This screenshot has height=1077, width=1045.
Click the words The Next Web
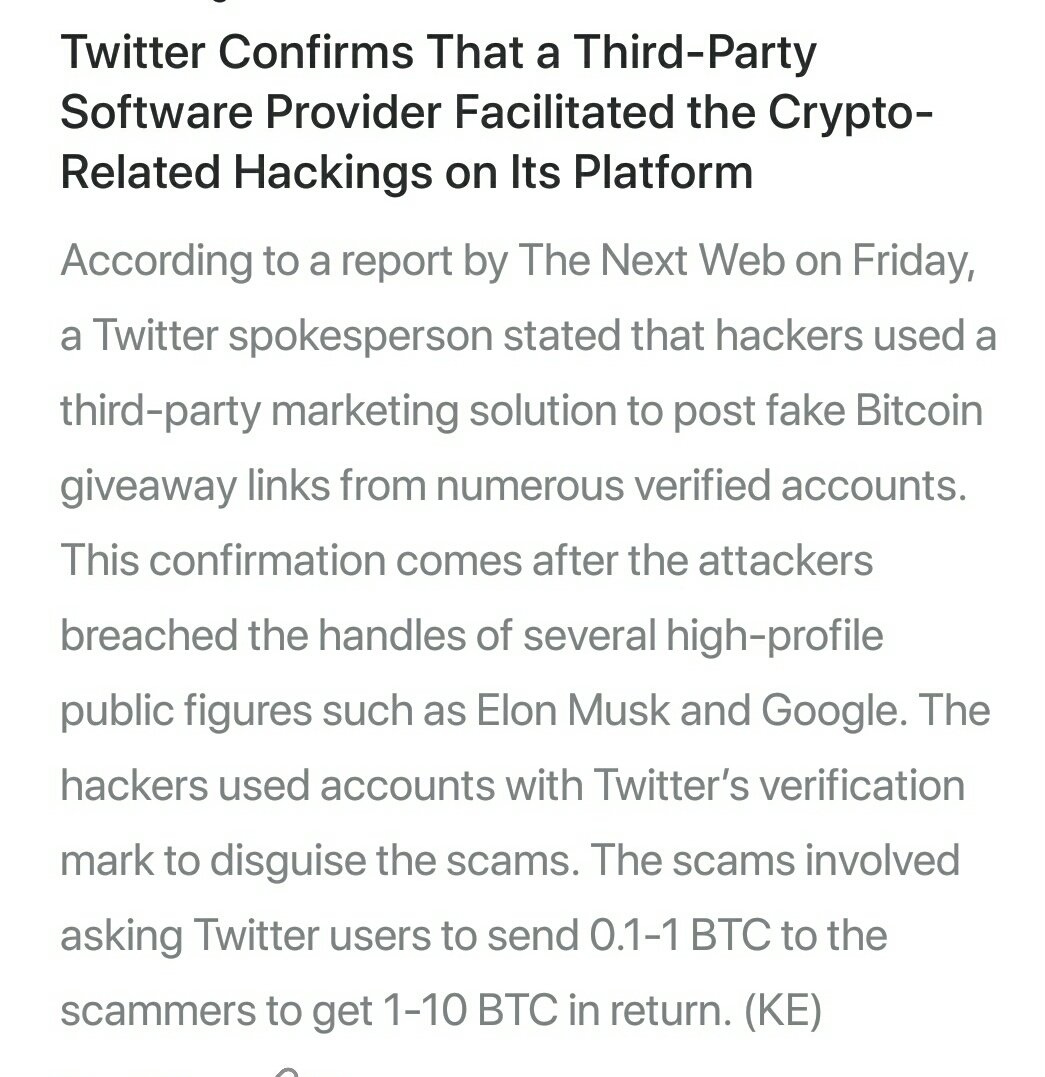point(651,261)
